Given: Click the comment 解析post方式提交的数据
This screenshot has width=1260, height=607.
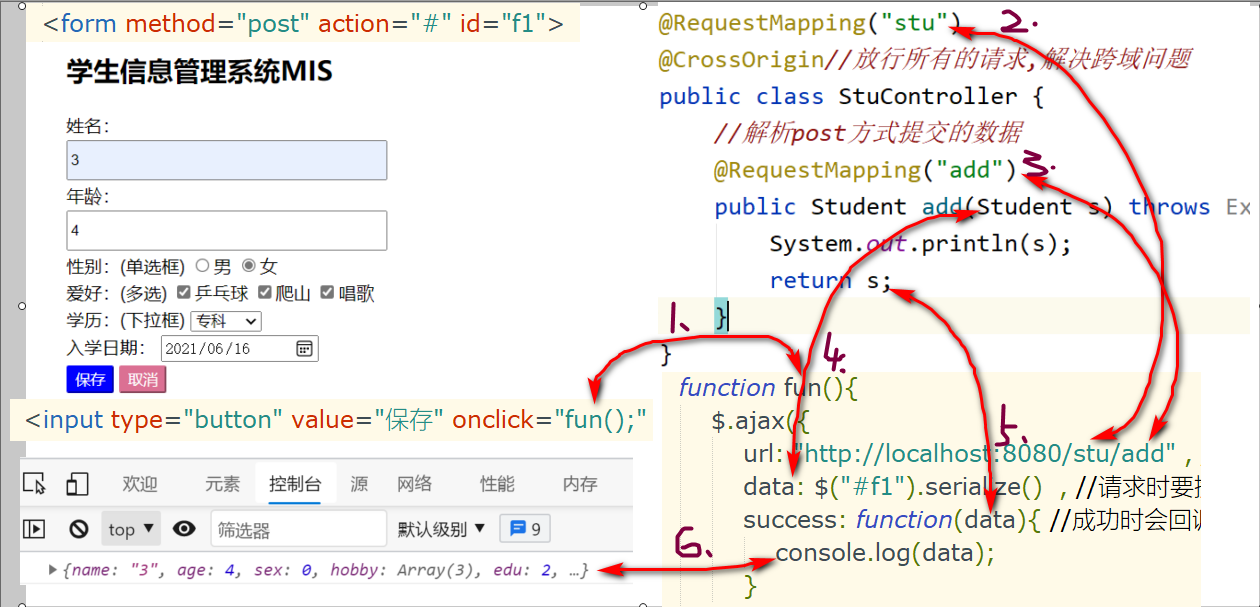Looking at the screenshot, I should coord(868,133).
